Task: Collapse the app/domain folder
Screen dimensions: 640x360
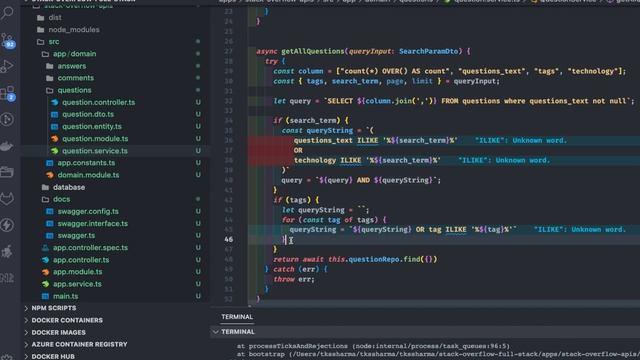Action: 74,54
